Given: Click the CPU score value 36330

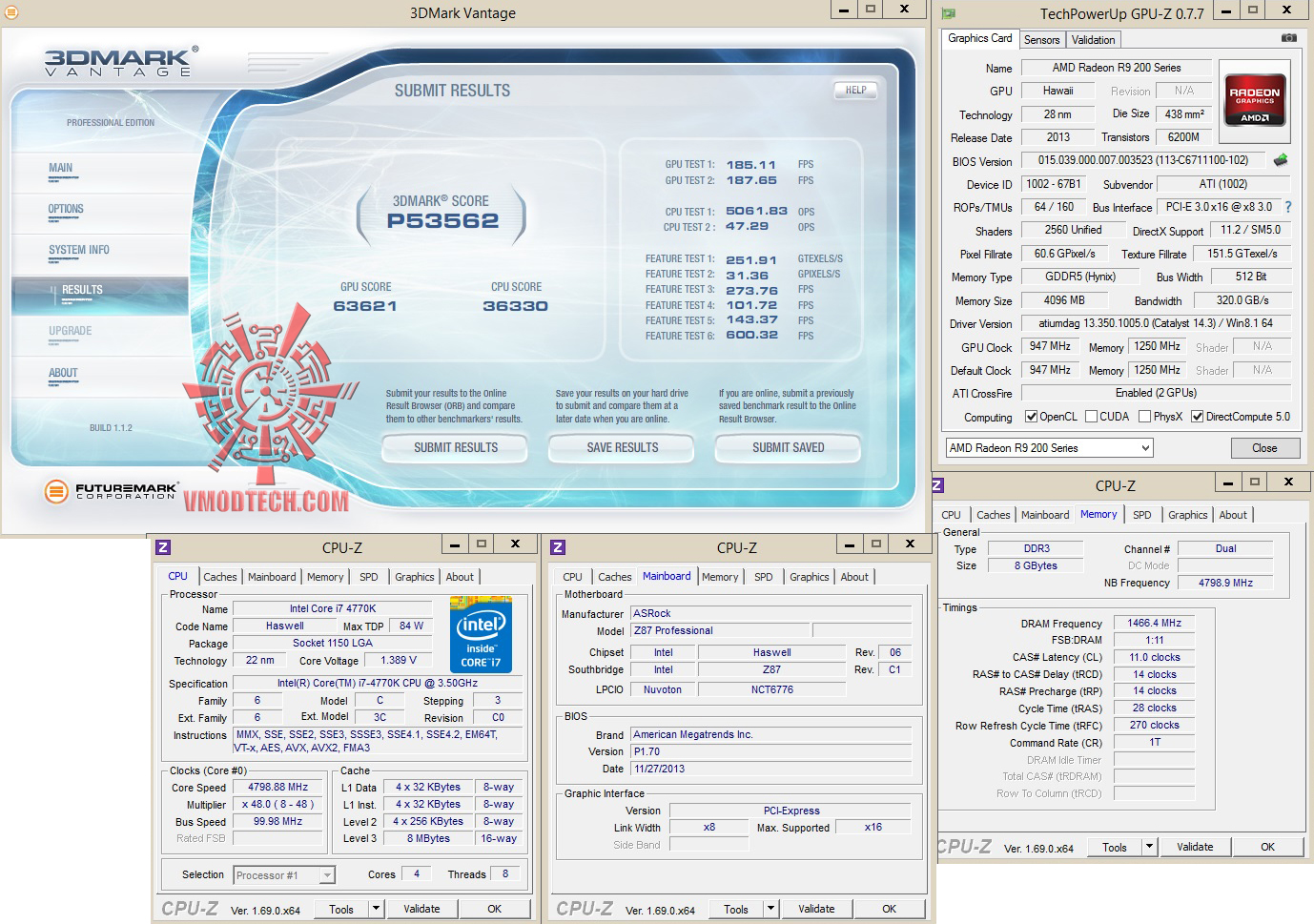Looking at the screenshot, I should point(515,306).
